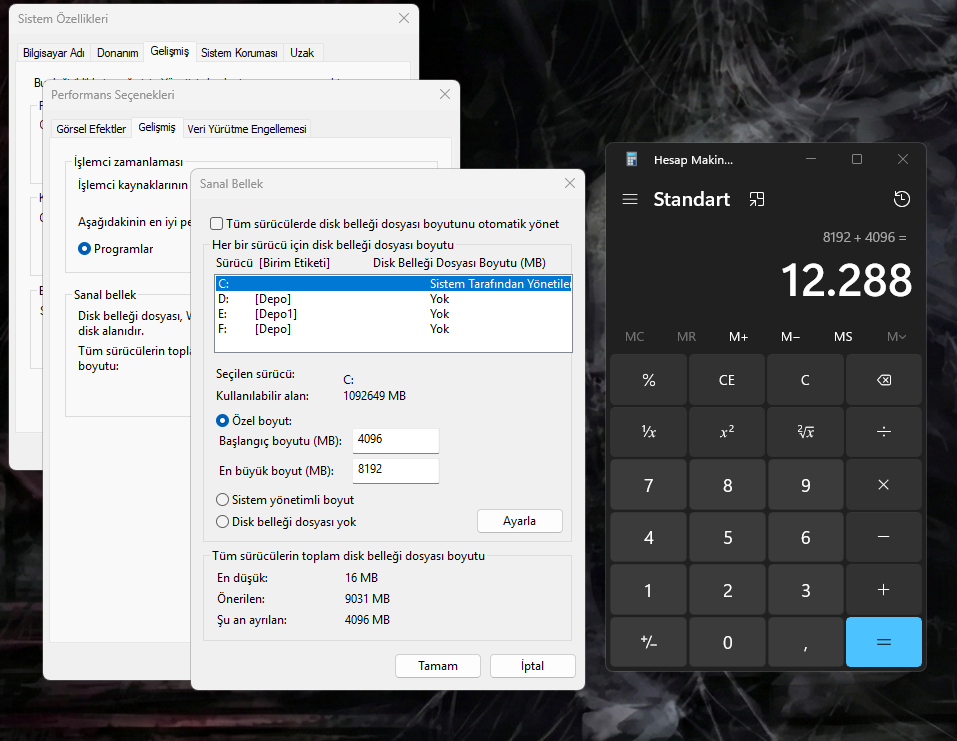Select Disk belleği dosyası yok option
The image size is (957, 741).
(x=222, y=521)
